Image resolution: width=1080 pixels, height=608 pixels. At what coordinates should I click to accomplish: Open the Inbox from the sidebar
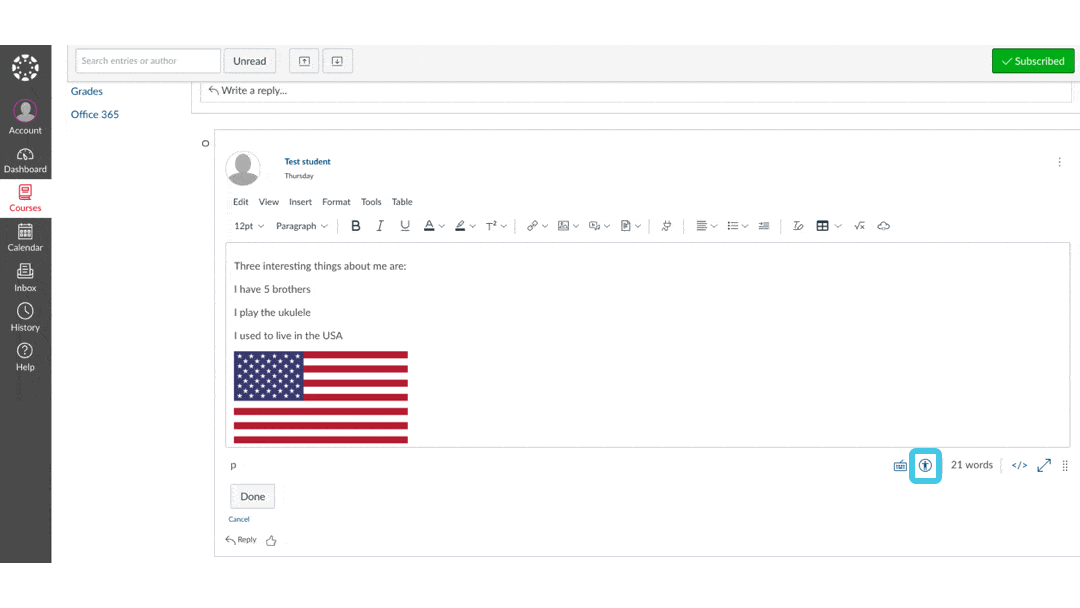coord(25,275)
